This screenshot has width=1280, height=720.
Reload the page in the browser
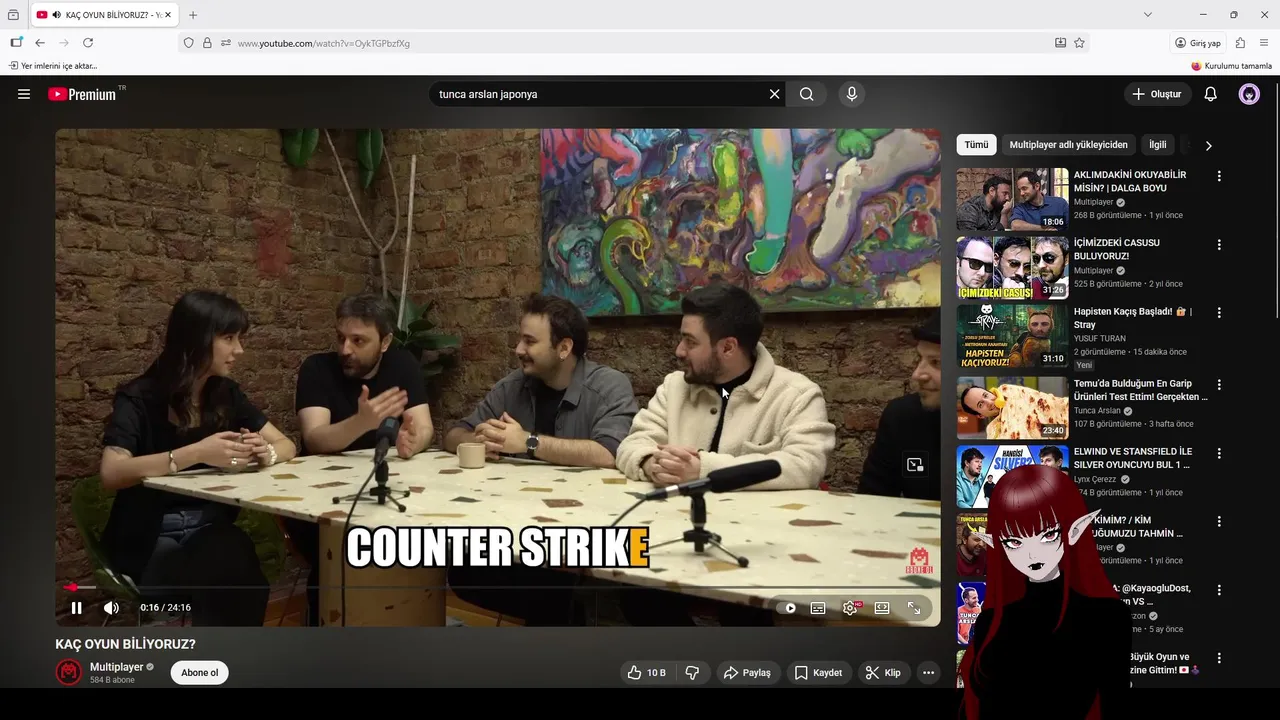[x=88, y=43]
